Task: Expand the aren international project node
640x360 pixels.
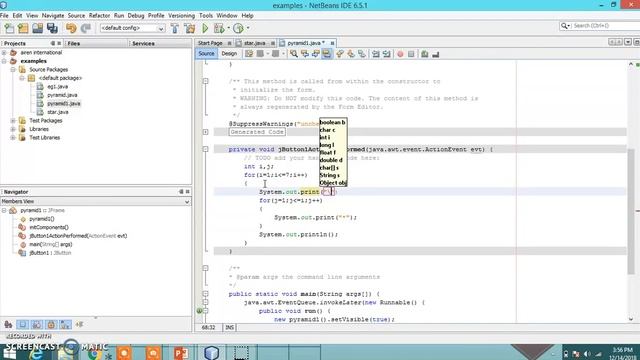Action: click(x=4, y=53)
